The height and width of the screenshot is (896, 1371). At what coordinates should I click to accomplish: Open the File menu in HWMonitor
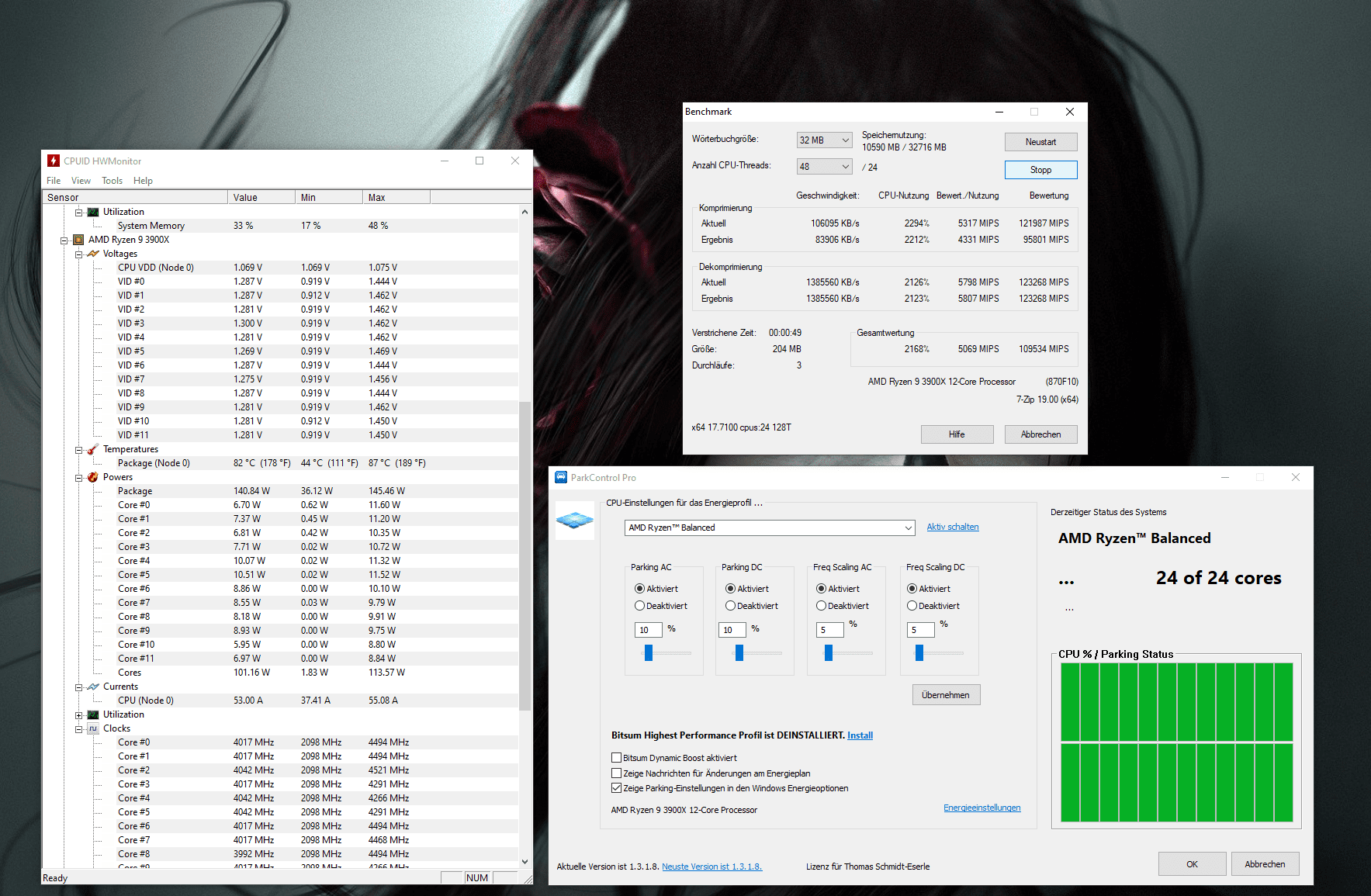coord(54,181)
